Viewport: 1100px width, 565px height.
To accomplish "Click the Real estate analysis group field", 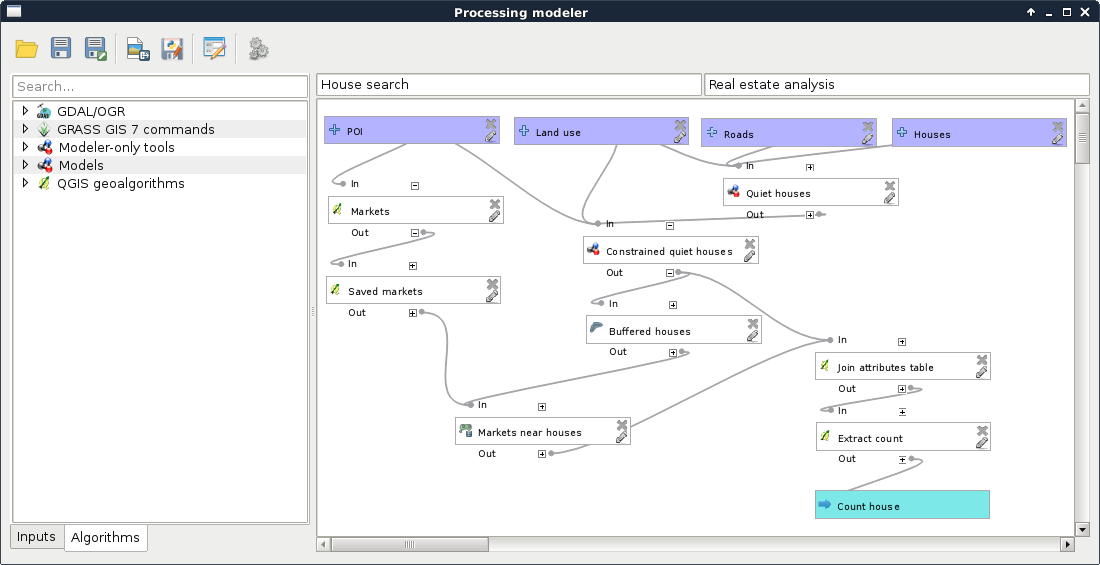I will pos(897,84).
